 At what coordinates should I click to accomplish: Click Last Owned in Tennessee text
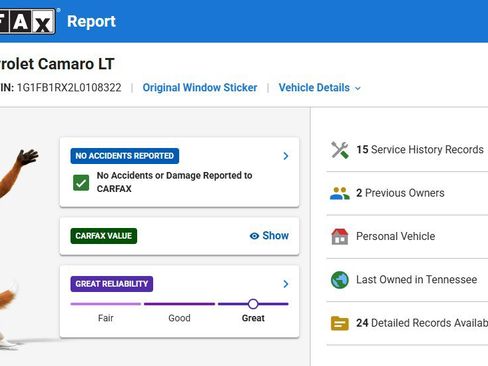click(x=417, y=280)
